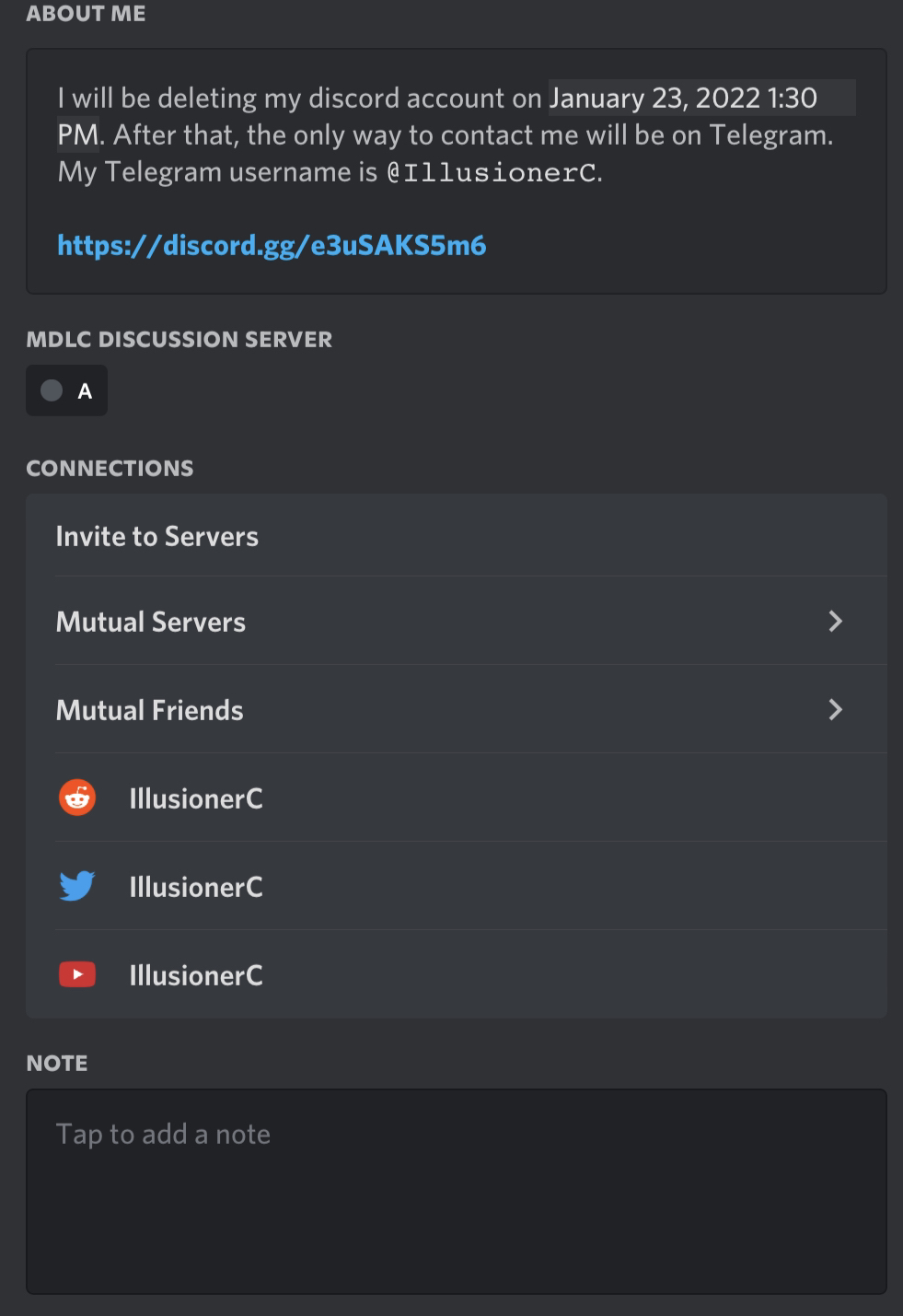Tap the @IllusionerC Telegram username text
Screen dimensions: 903x1316
pyautogui.click(x=492, y=172)
